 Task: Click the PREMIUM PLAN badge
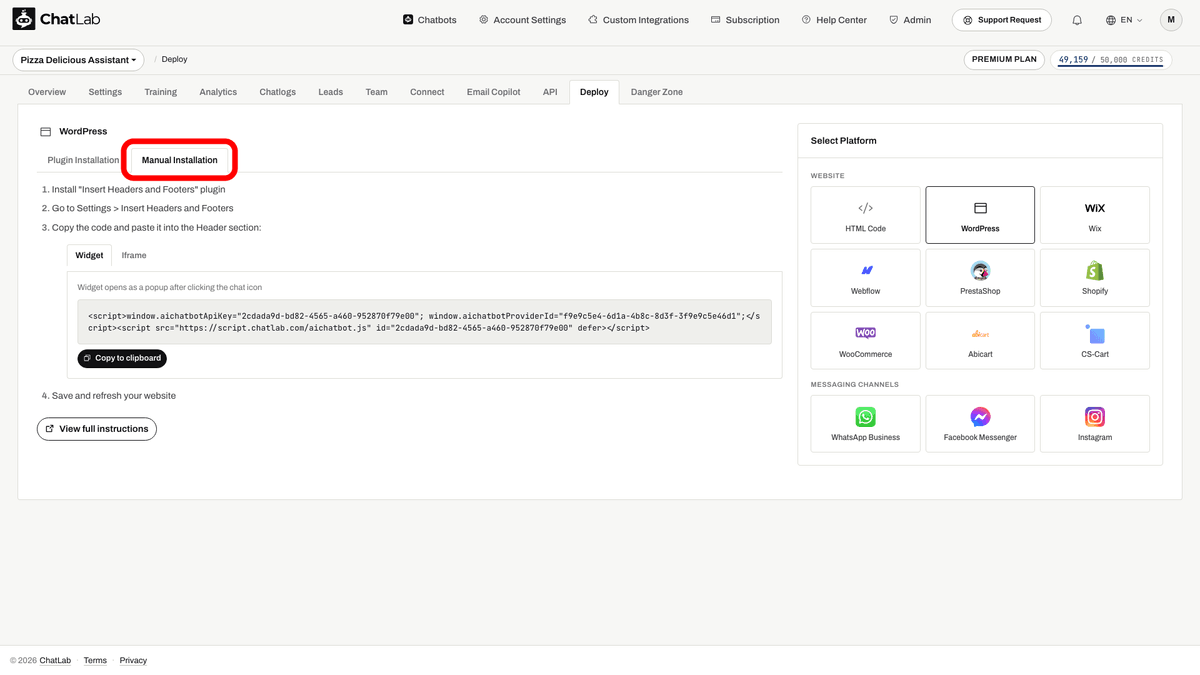[1004, 60]
